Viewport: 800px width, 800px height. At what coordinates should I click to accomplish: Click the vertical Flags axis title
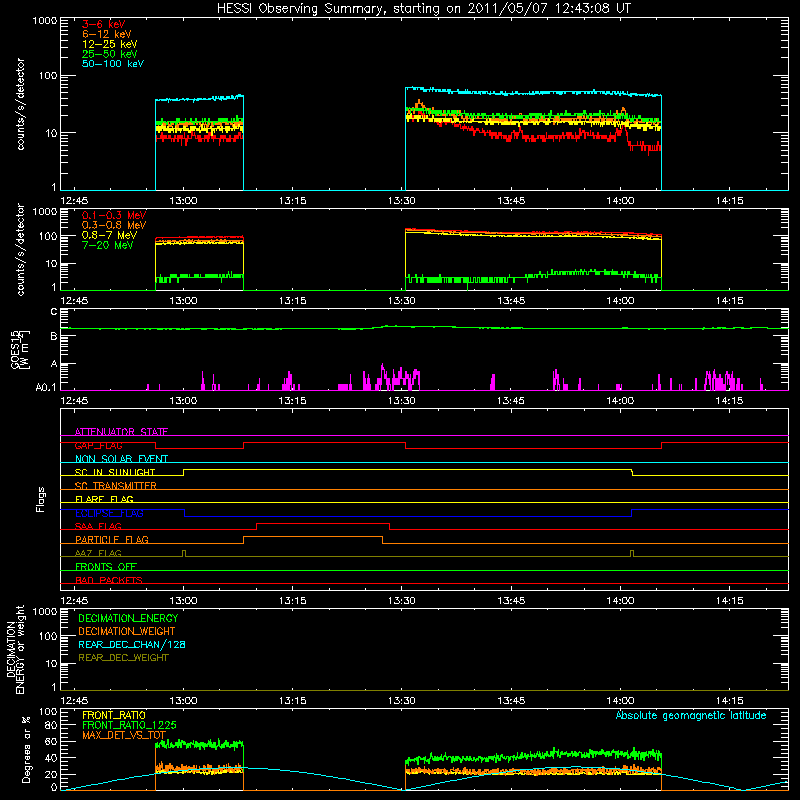point(40,499)
